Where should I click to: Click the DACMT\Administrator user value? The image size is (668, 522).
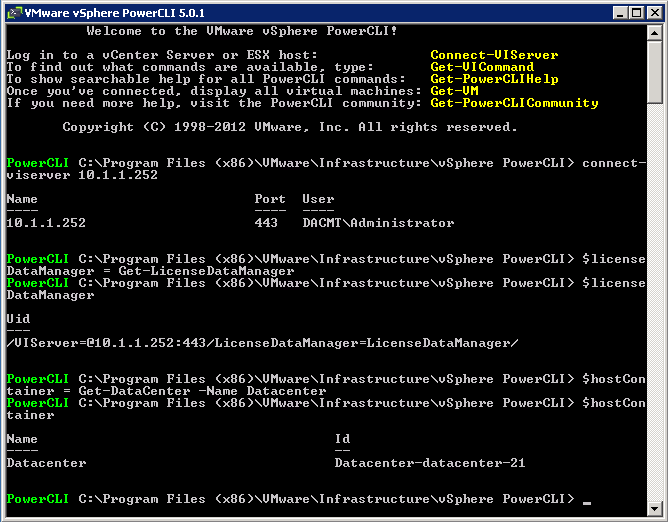(x=378, y=223)
